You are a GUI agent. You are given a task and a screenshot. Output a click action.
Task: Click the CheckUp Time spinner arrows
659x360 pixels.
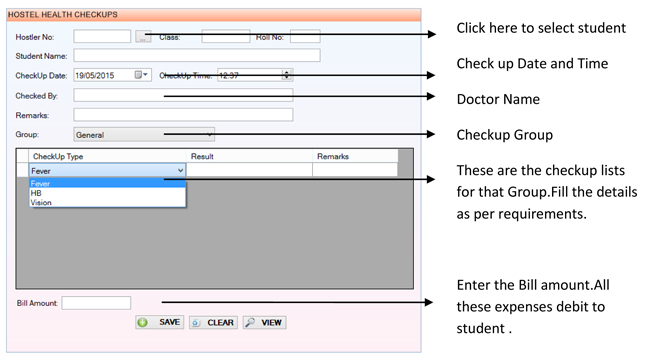pos(287,75)
